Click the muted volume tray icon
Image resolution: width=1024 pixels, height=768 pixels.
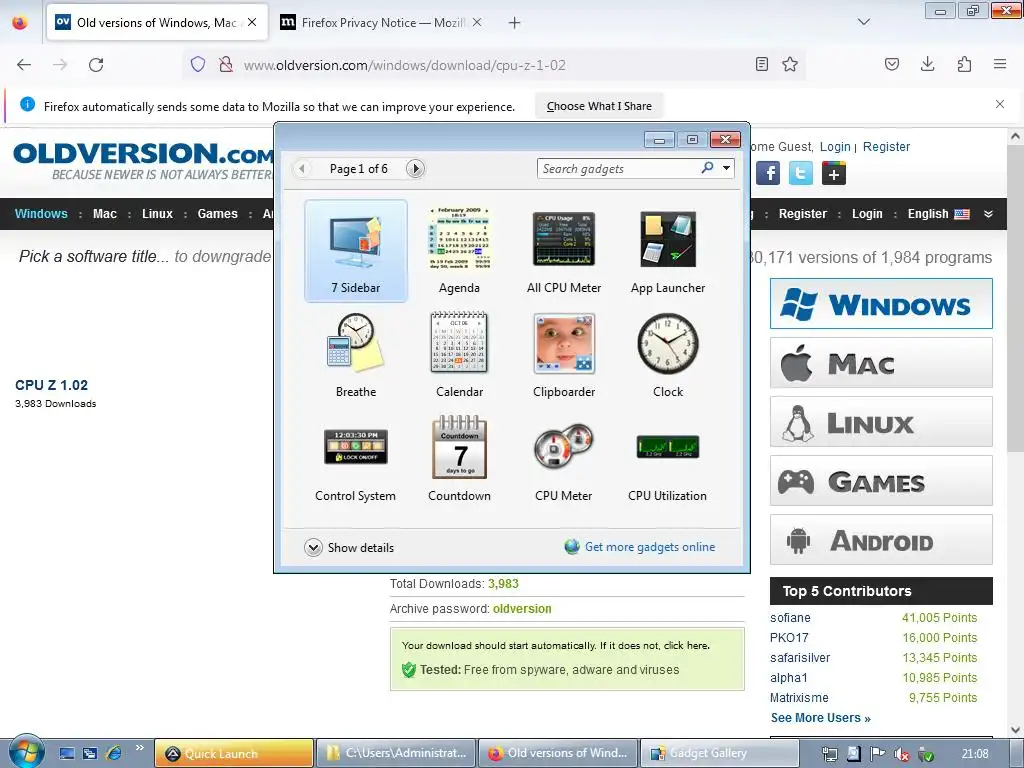coord(902,754)
